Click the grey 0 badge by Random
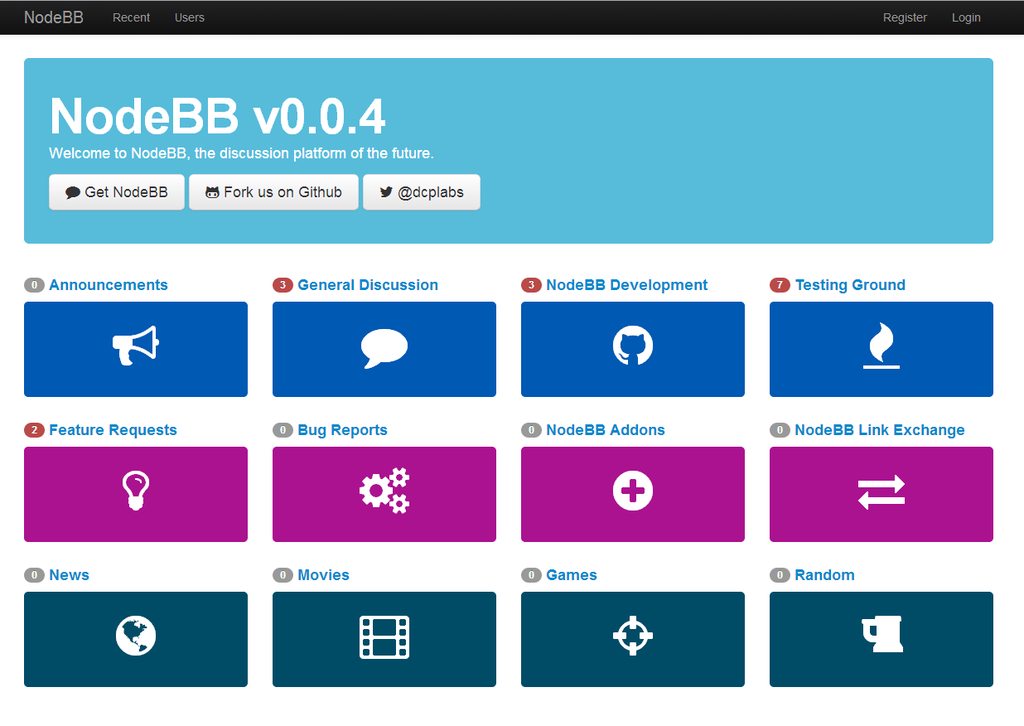1024x726 pixels. click(780, 575)
